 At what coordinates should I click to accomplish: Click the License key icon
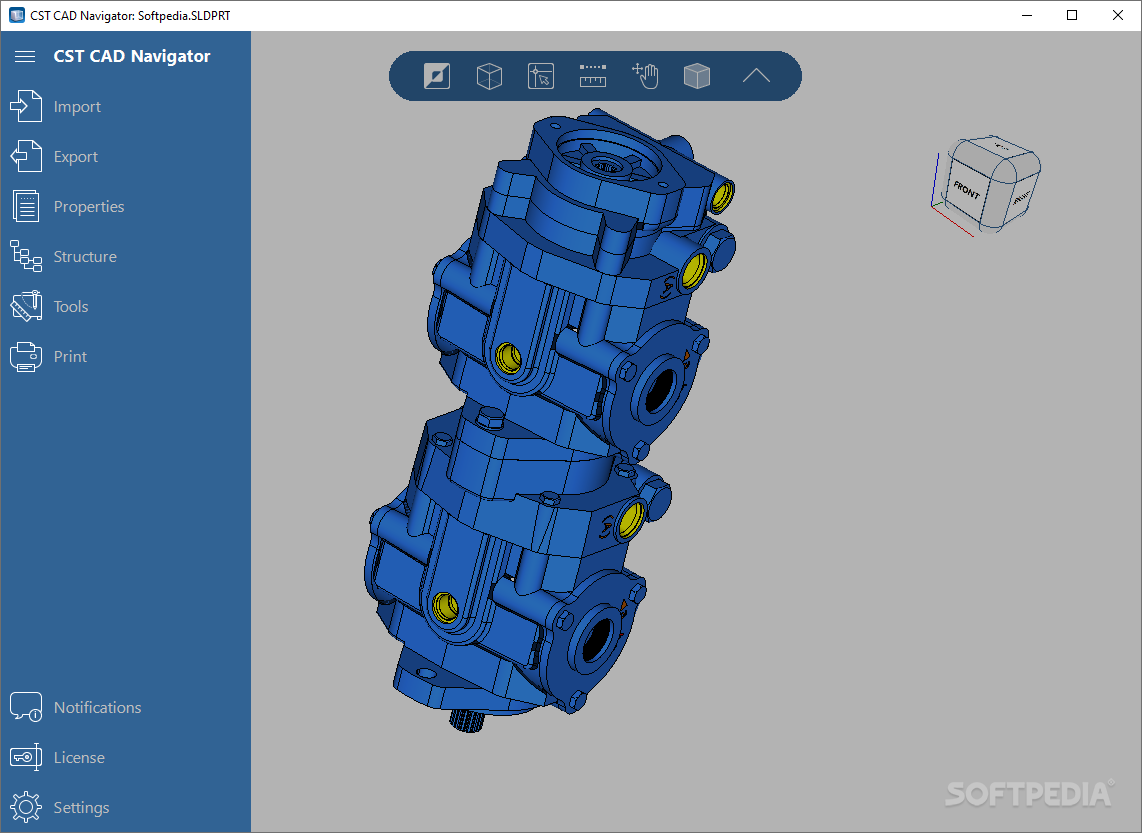pos(25,757)
